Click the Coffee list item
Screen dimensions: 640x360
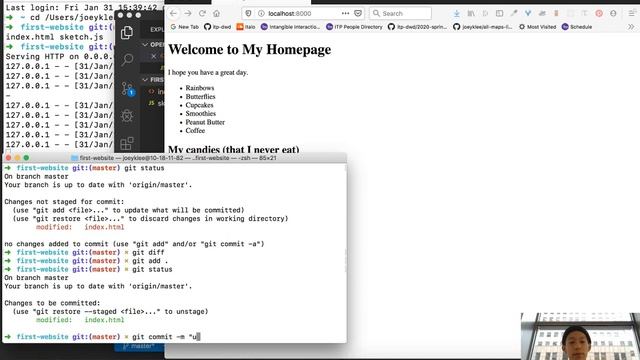pyautogui.click(x=195, y=131)
